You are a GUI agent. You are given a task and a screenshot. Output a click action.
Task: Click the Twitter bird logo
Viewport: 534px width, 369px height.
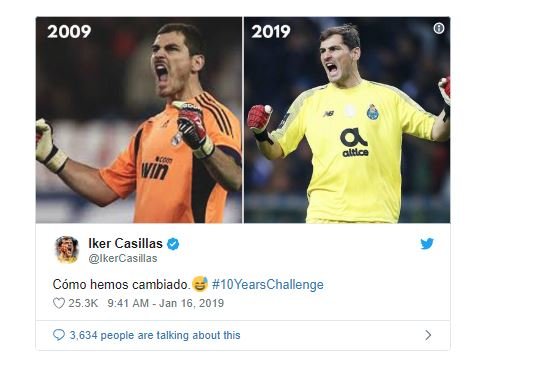(427, 244)
